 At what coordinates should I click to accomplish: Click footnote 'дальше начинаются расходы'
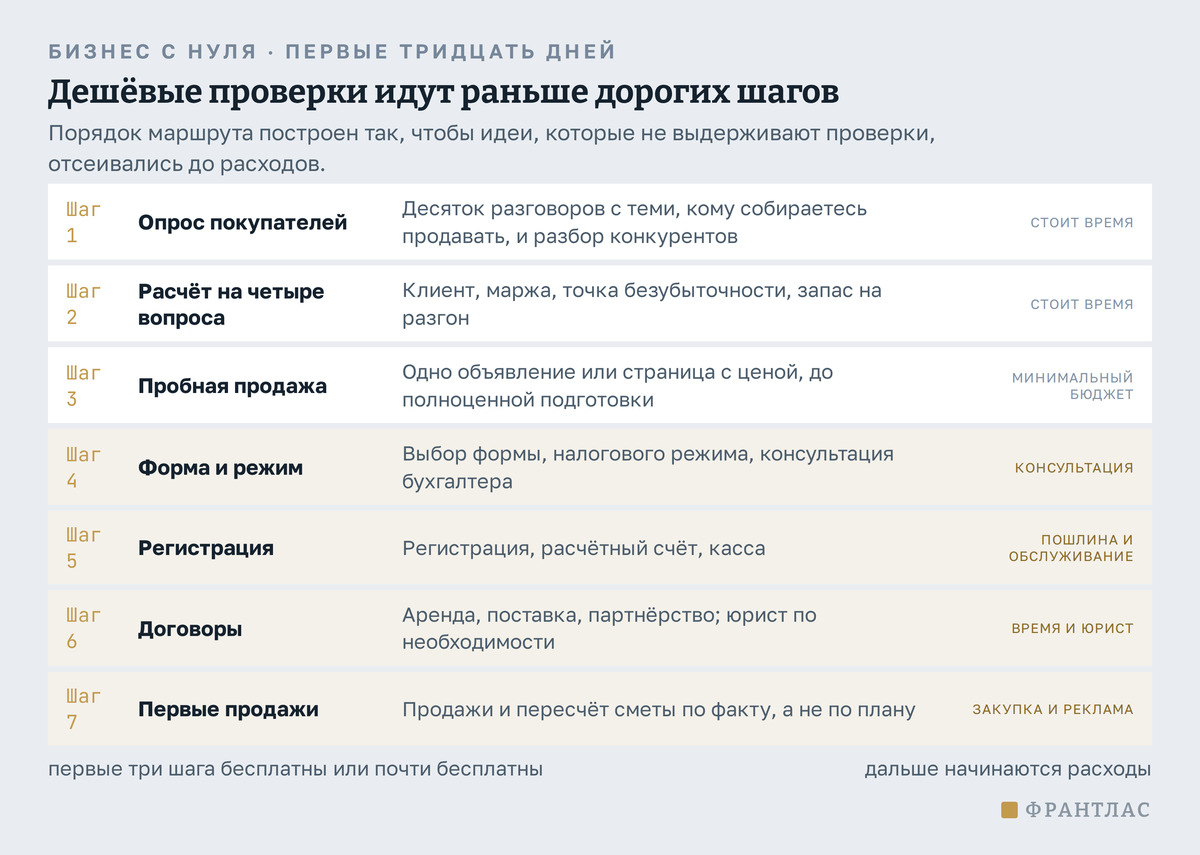click(1008, 771)
